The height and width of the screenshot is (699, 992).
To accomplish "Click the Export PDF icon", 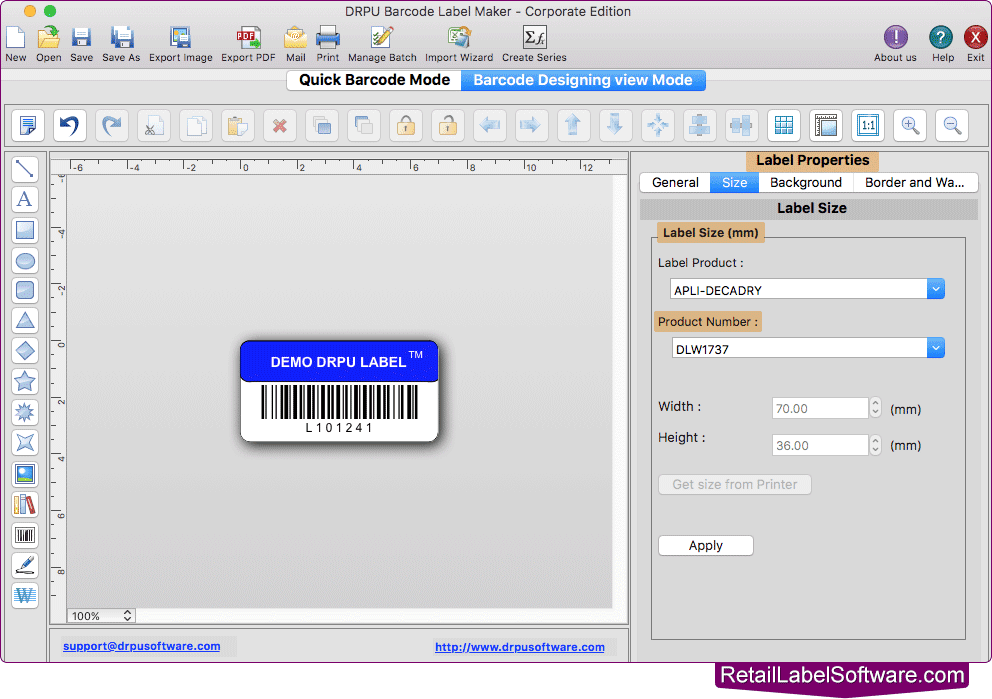I will coord(248,38).
